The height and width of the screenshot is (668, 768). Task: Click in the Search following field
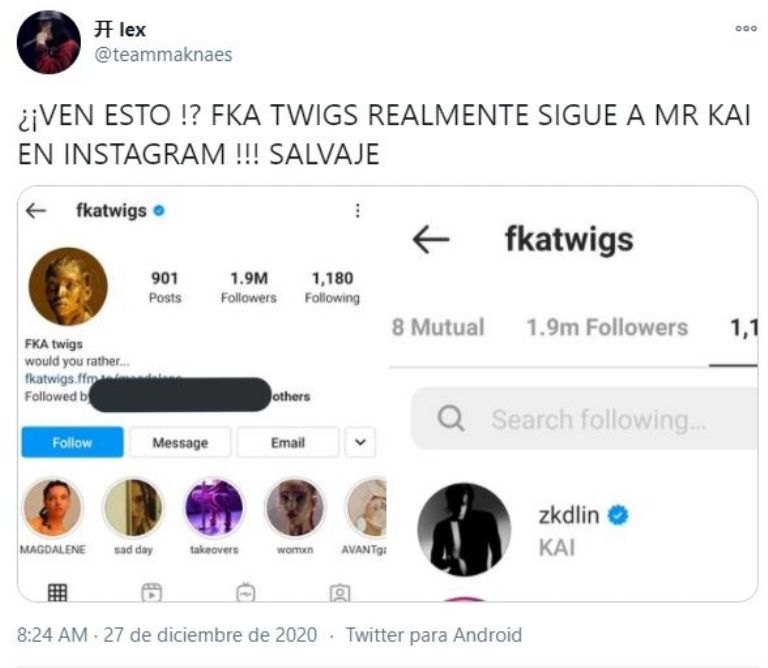click(585, 418)
